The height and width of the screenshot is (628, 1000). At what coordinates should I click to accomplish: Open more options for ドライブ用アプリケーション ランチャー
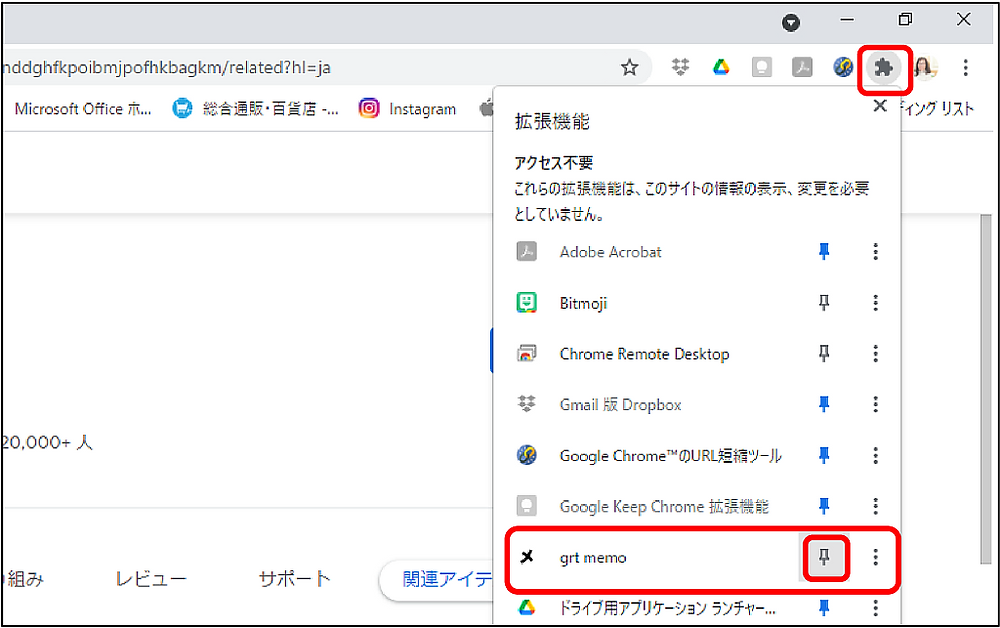(x=876, y=608)
